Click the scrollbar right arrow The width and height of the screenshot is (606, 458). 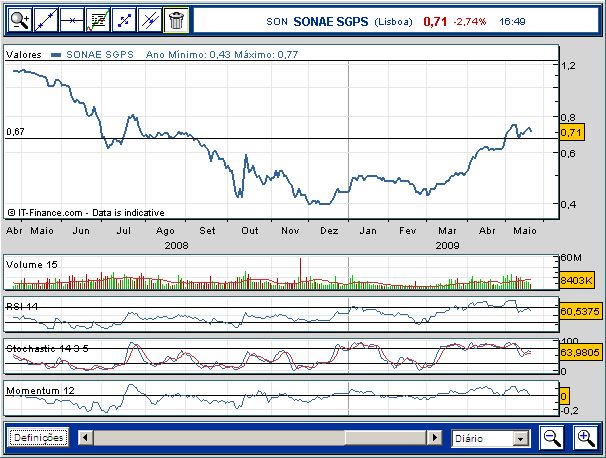434,438
